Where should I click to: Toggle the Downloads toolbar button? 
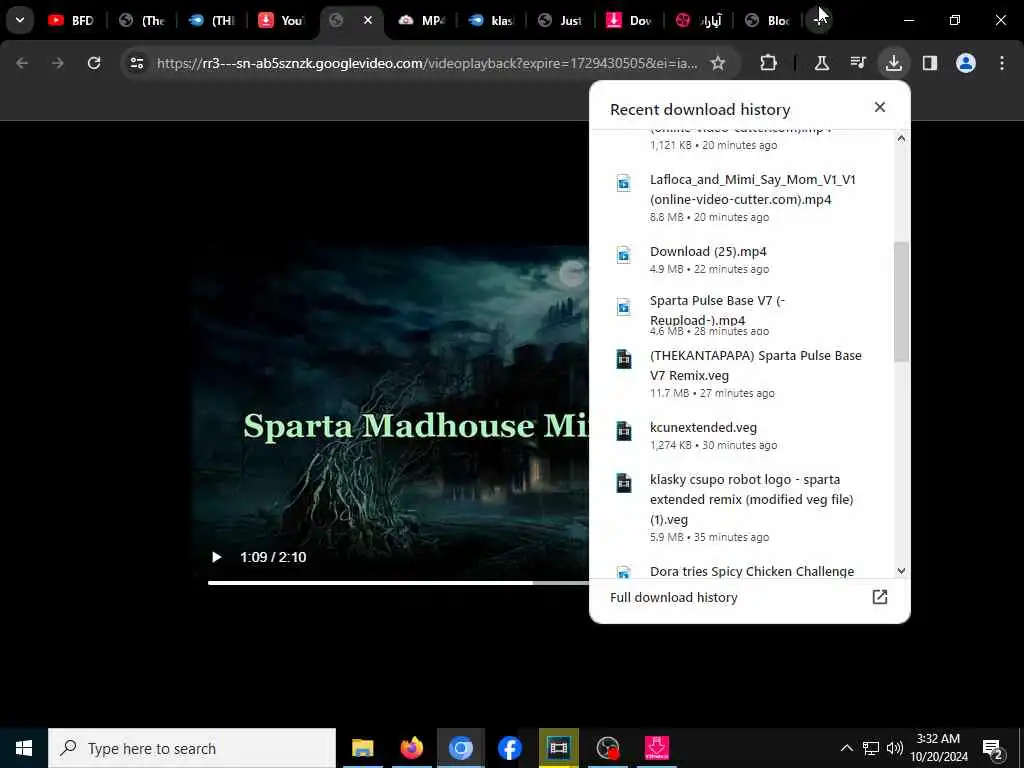tap(893, 63)
